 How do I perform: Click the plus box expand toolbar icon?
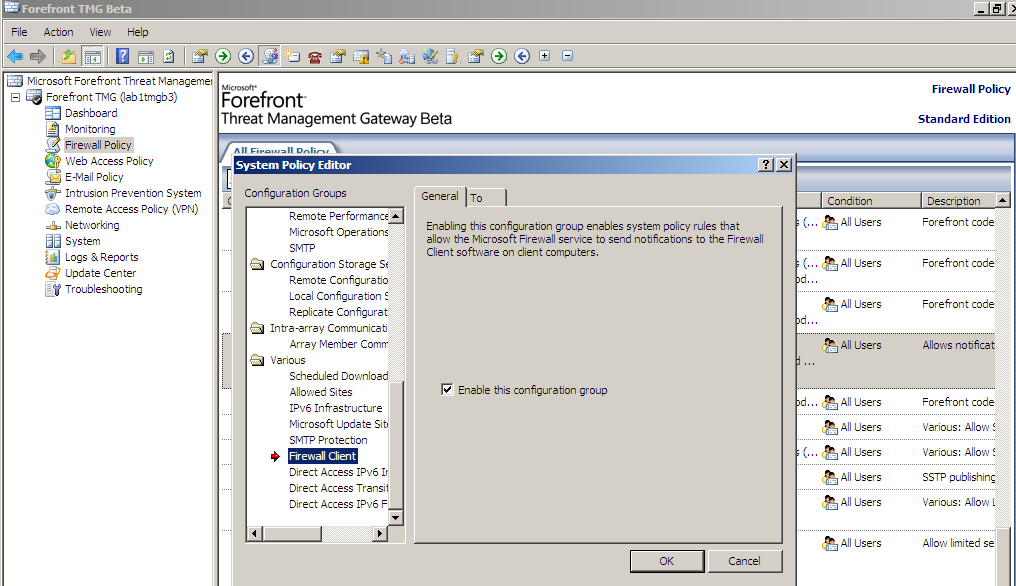click(545, 56)
